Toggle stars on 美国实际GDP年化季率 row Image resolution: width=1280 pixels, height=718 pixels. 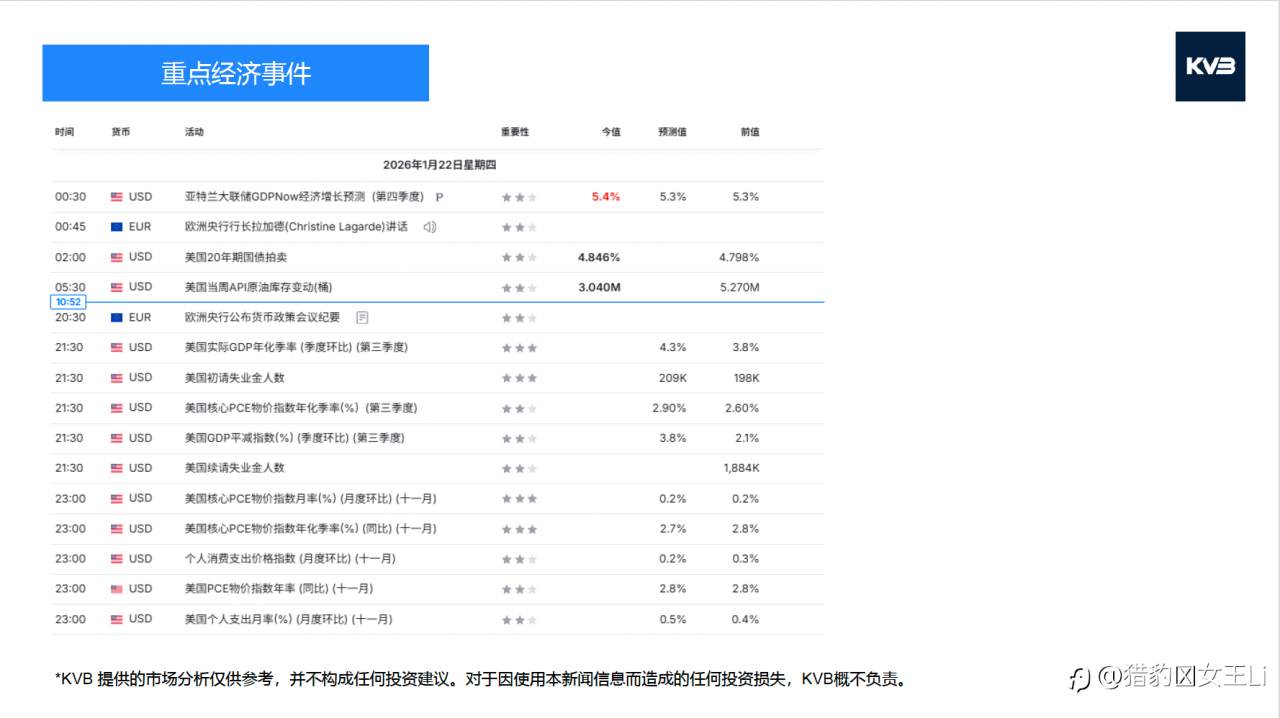(x=519, y=347)
